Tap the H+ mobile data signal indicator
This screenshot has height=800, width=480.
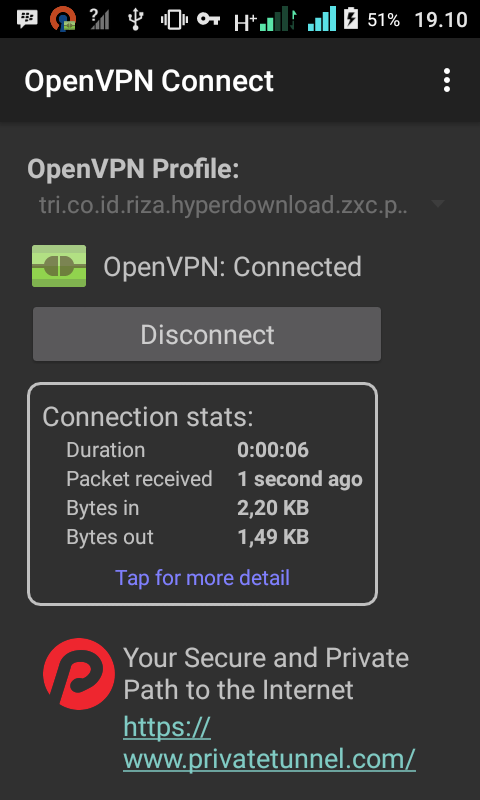(265, 19)
